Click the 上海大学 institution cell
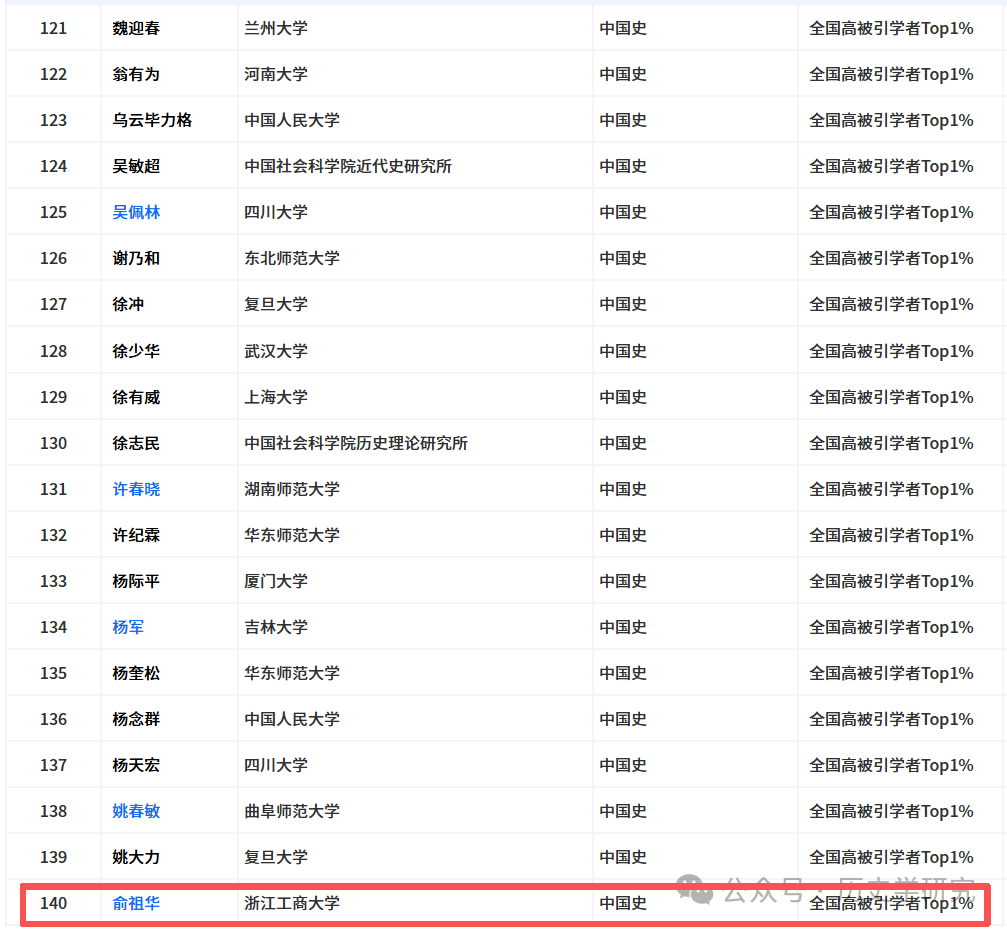Screen dimensions: 1007x929 click(276, 397)
